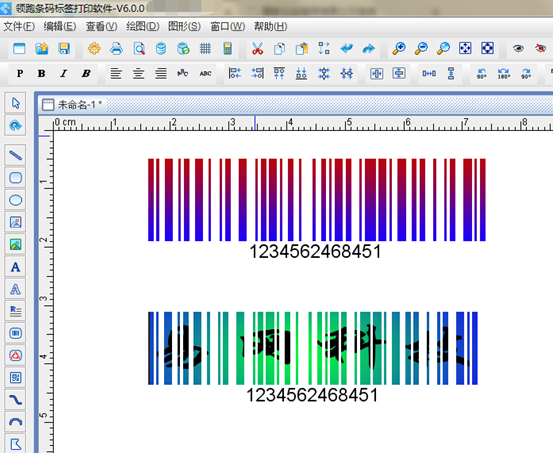The height and width of the screenshot is (455, 555).
Task: Align objects to right edge
Action: click(257, 73)
